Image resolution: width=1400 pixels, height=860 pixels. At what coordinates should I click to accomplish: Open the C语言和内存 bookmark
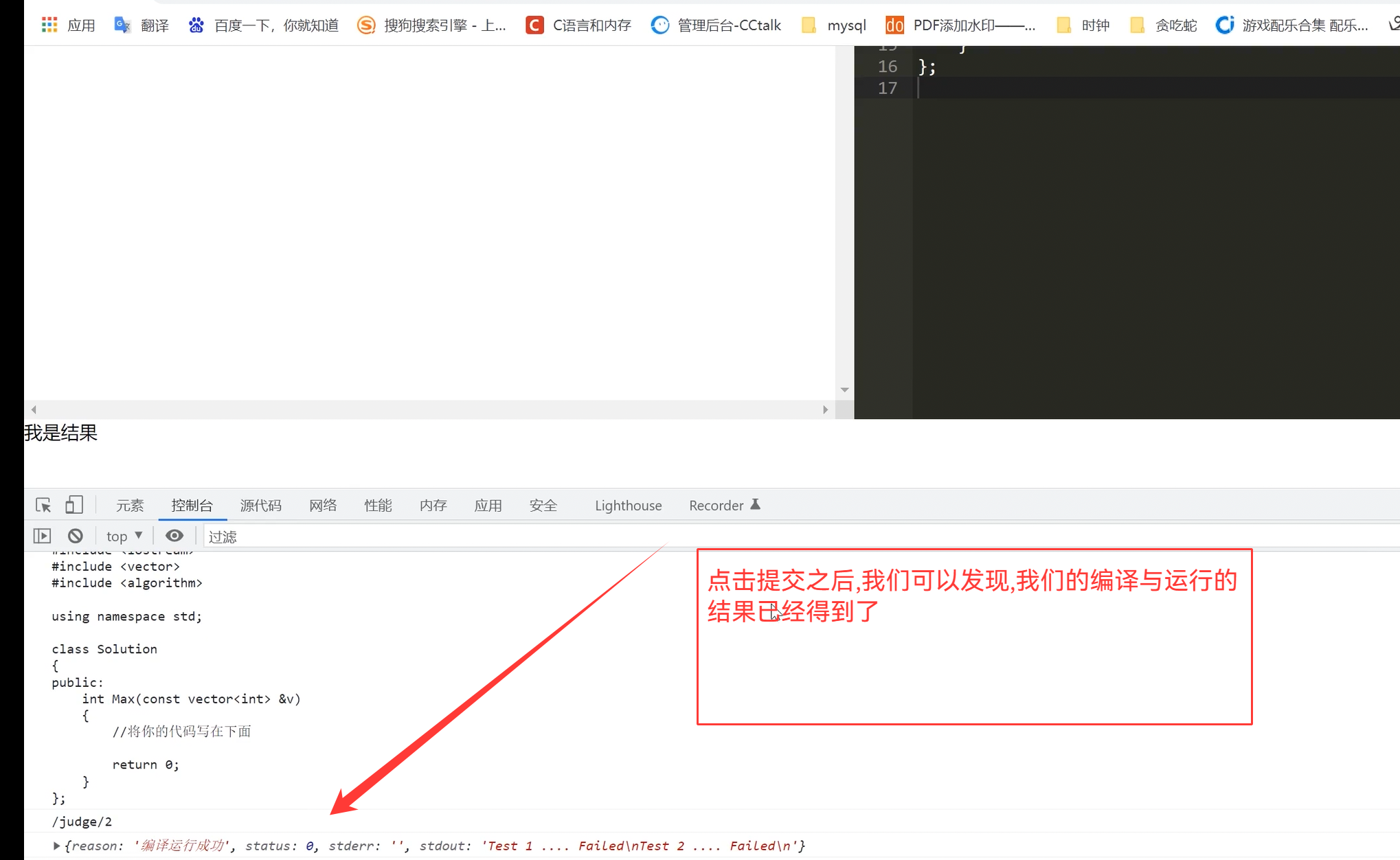click(x=578, y=25)
